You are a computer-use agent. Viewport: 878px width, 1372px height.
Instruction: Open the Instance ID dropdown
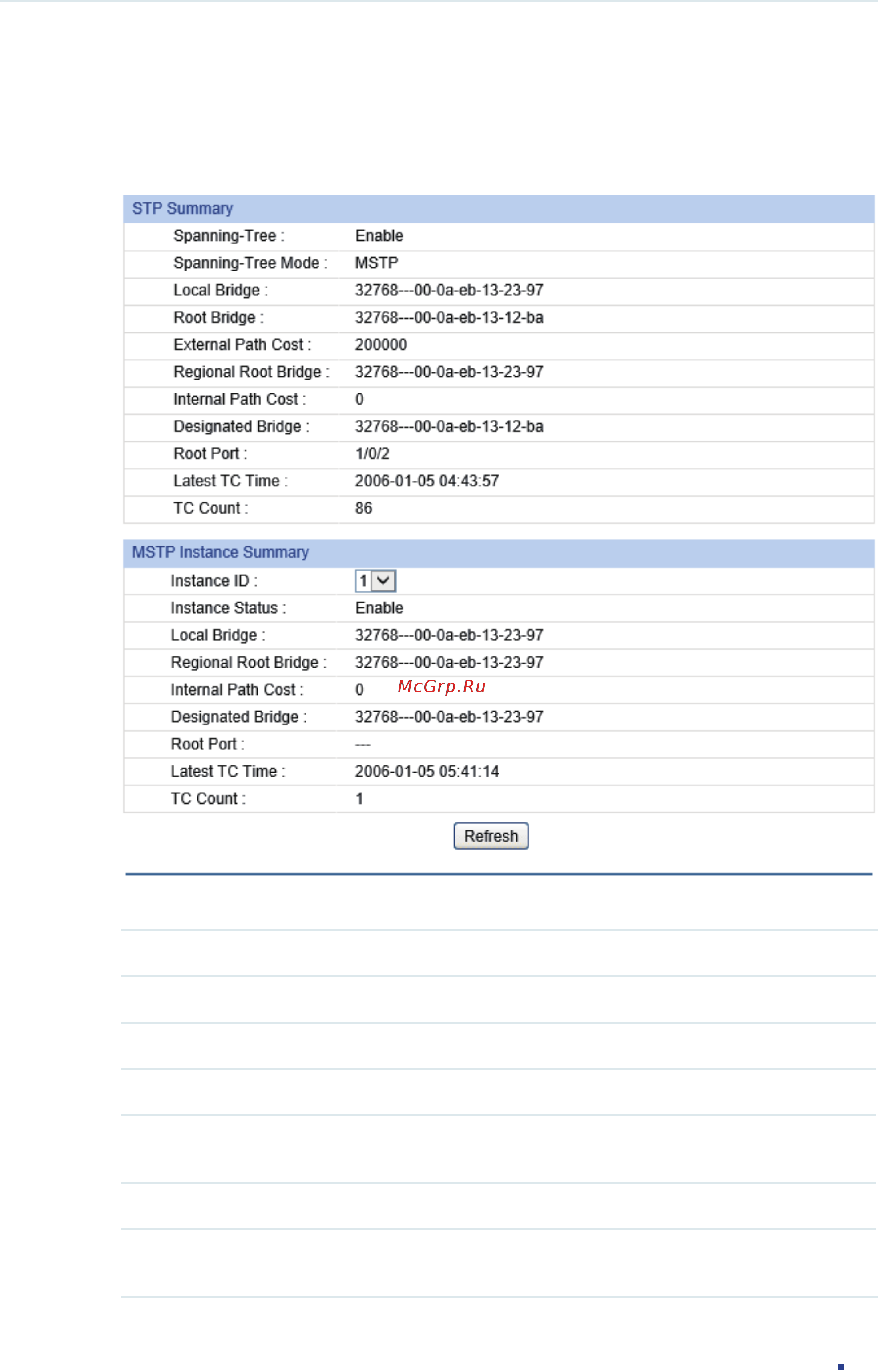(x=375, y=581)
